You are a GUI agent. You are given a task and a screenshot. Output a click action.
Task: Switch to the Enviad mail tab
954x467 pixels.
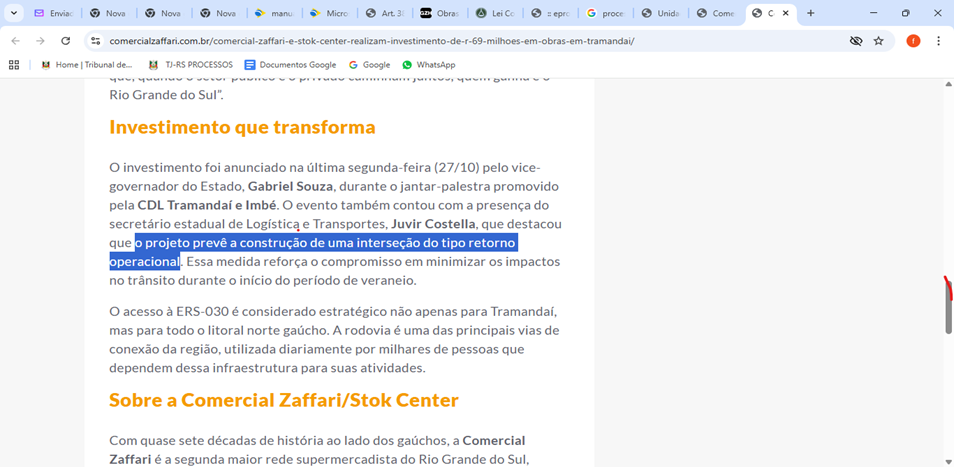click(x=53, y=13)
